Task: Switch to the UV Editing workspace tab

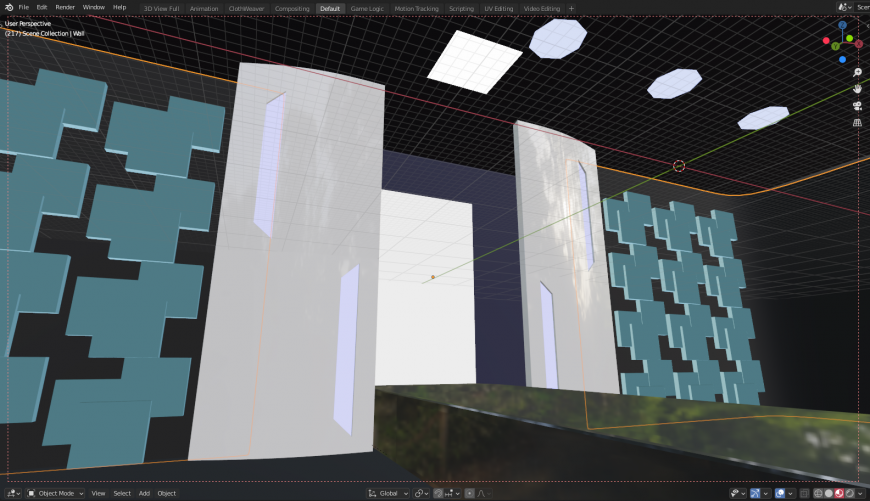Action: coord(498,8)
